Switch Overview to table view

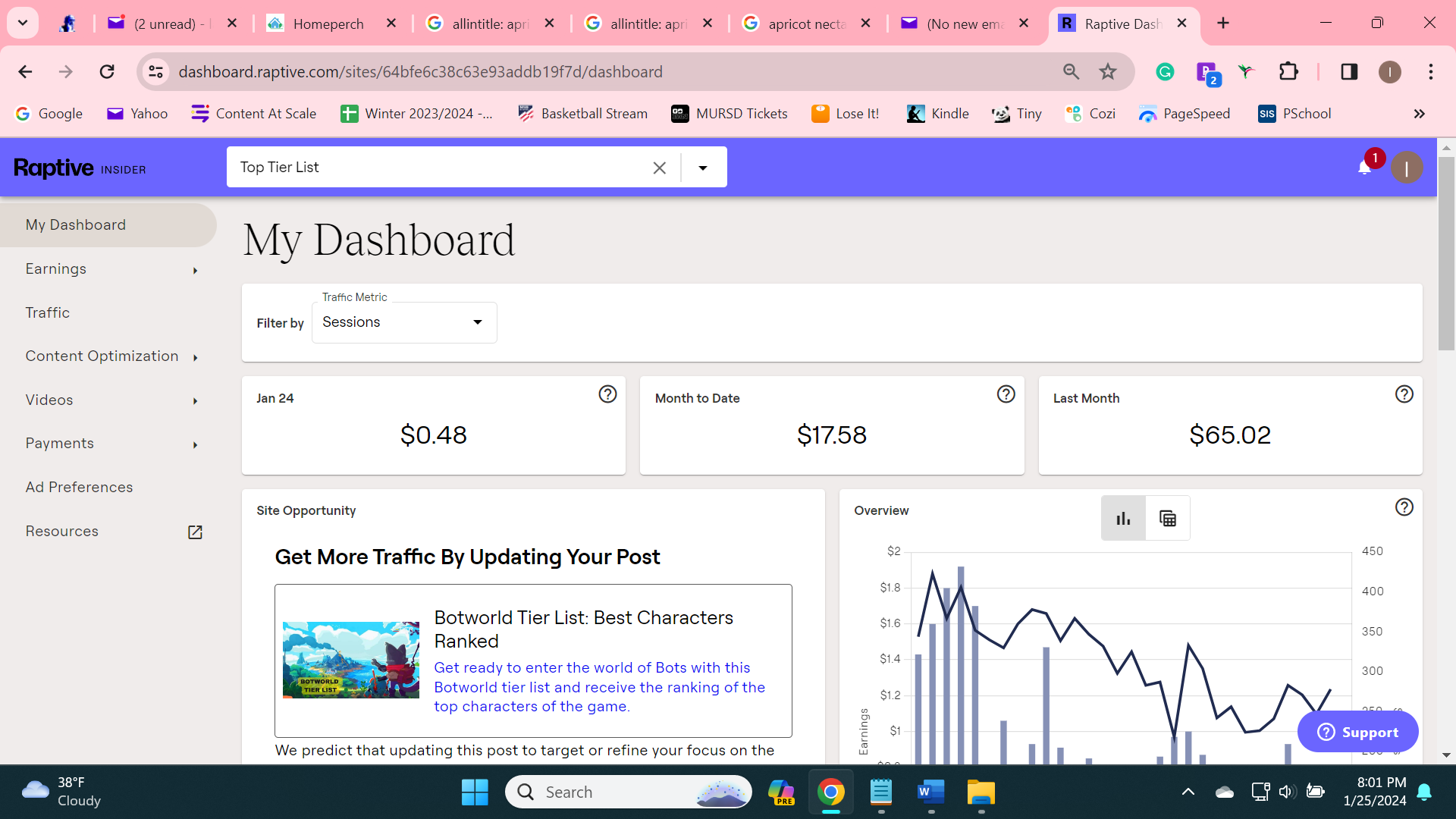[x=1168, y=518]
